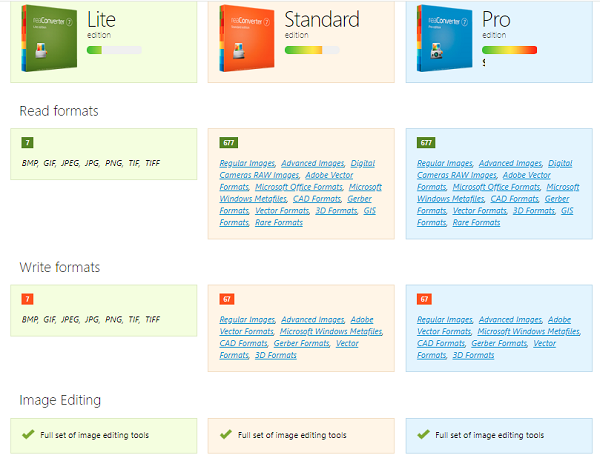Open Regular Images link in Standard read formats
This screenshot has height=461, width=600.
[x=247, y=163]
